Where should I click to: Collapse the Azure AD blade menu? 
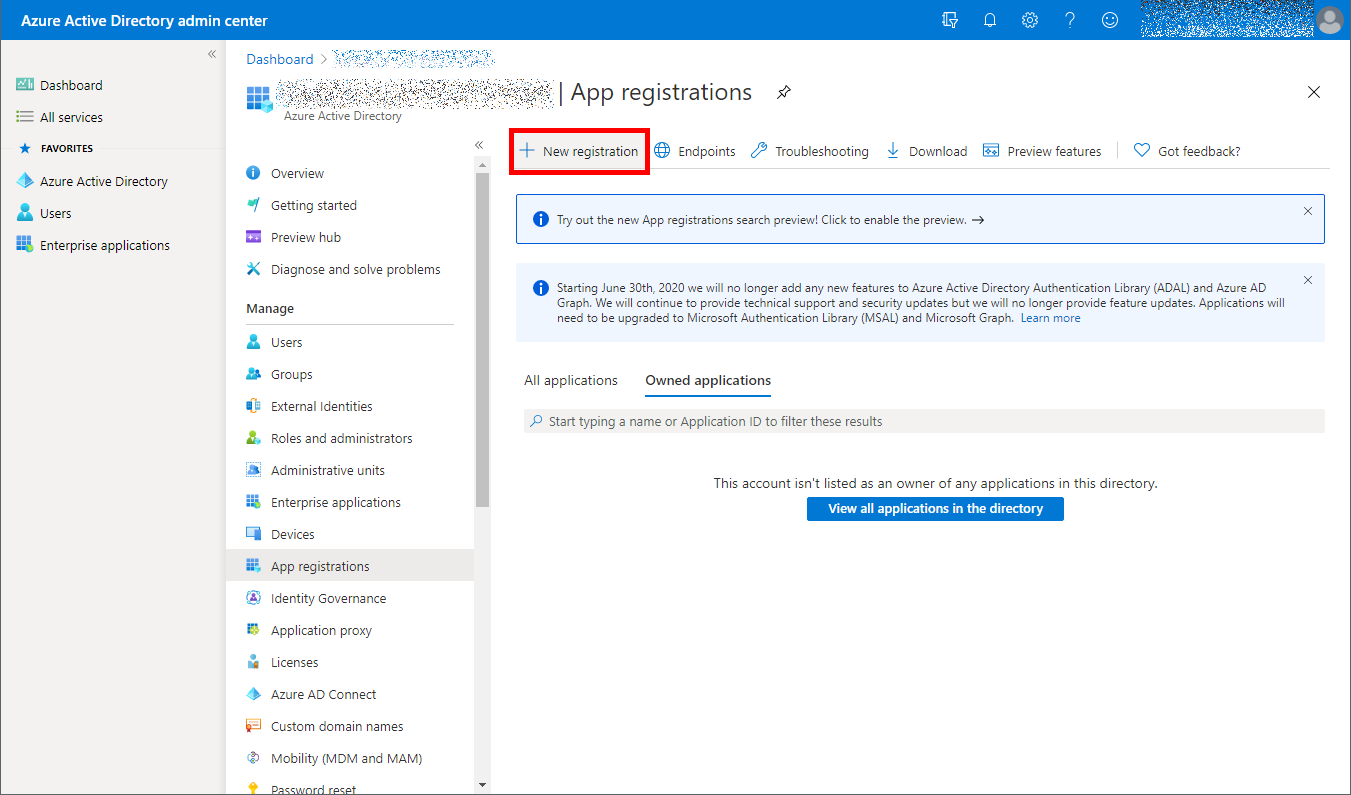coord(479,145)
